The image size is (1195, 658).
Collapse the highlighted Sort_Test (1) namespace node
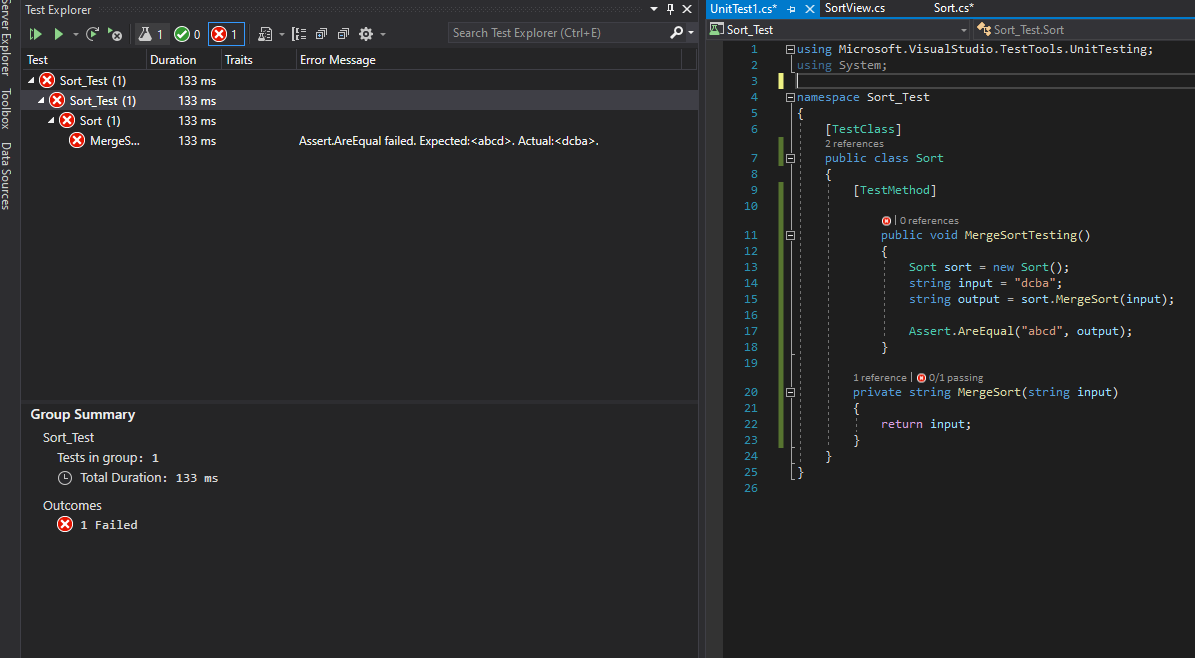pos(41,101)
